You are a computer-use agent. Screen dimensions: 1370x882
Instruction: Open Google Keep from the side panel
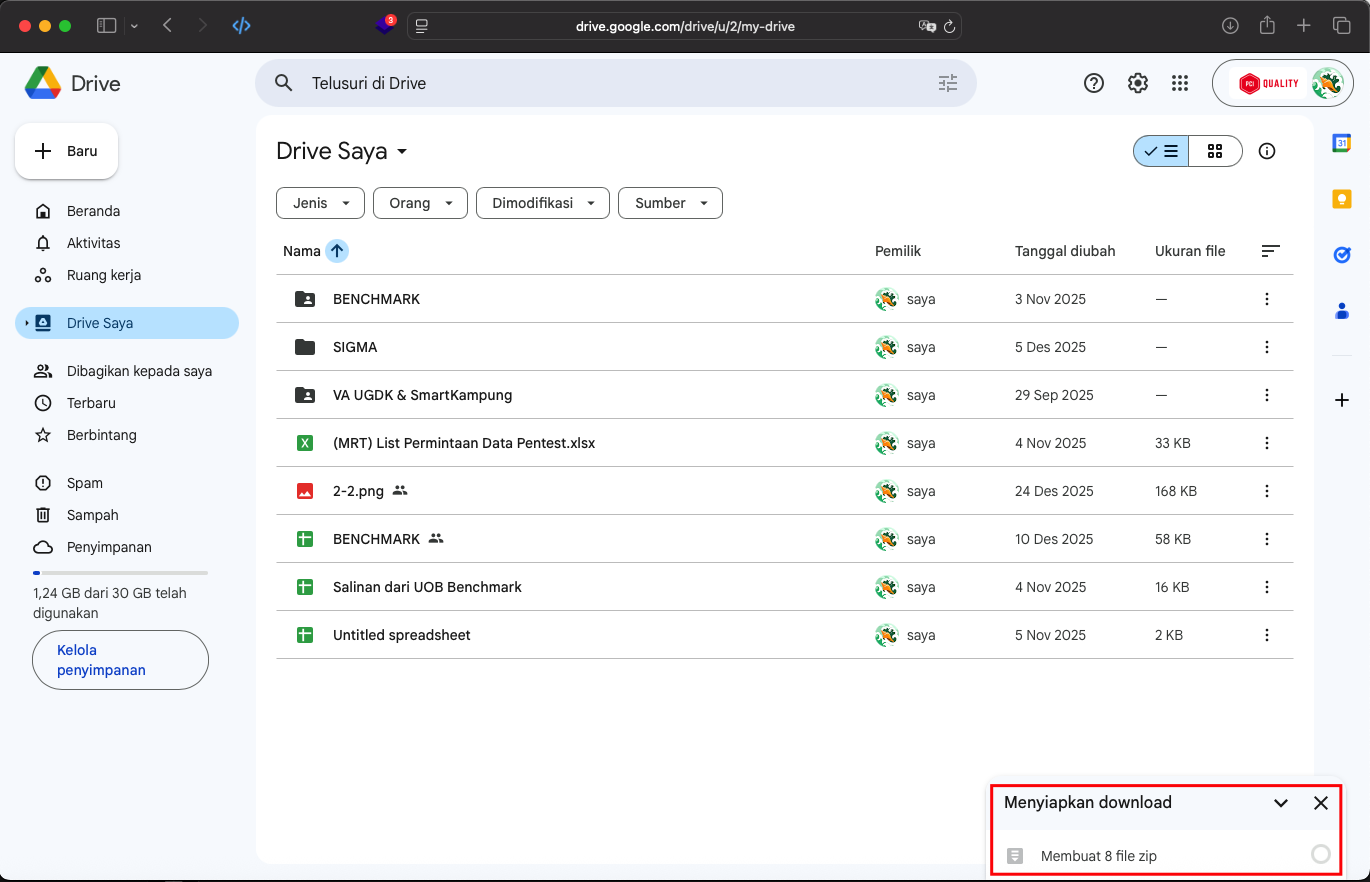coord(1341,199)
